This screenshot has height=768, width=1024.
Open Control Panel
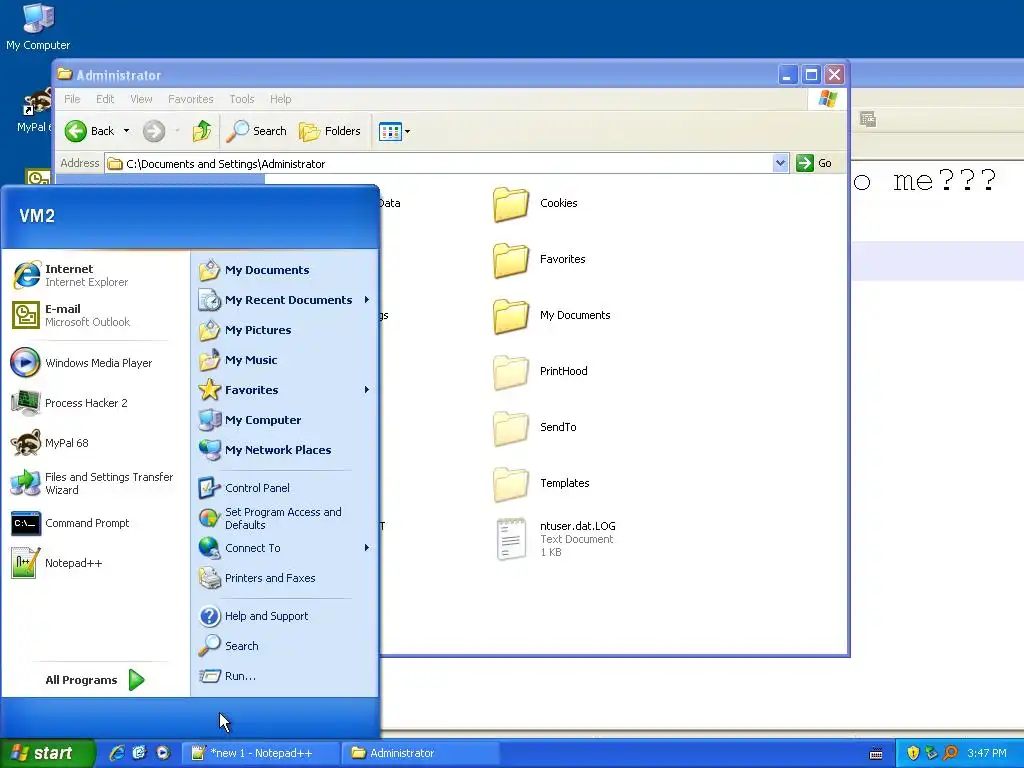click(x=284, y=488)
